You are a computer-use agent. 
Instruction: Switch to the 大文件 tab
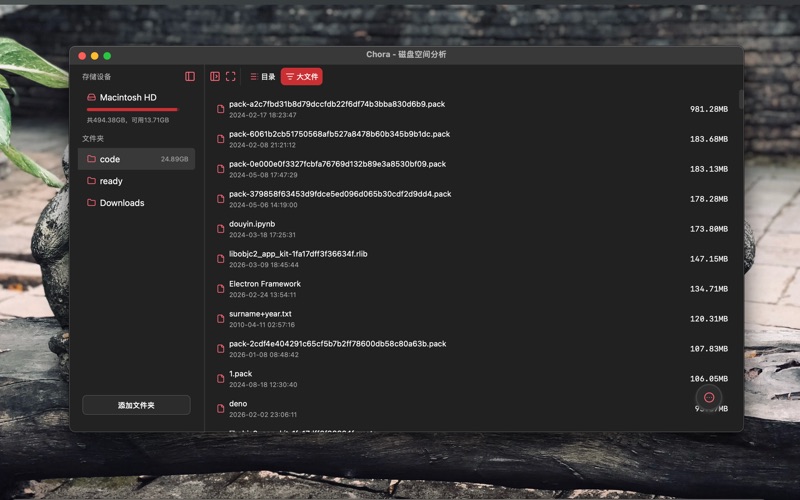[x=301, y=76]
